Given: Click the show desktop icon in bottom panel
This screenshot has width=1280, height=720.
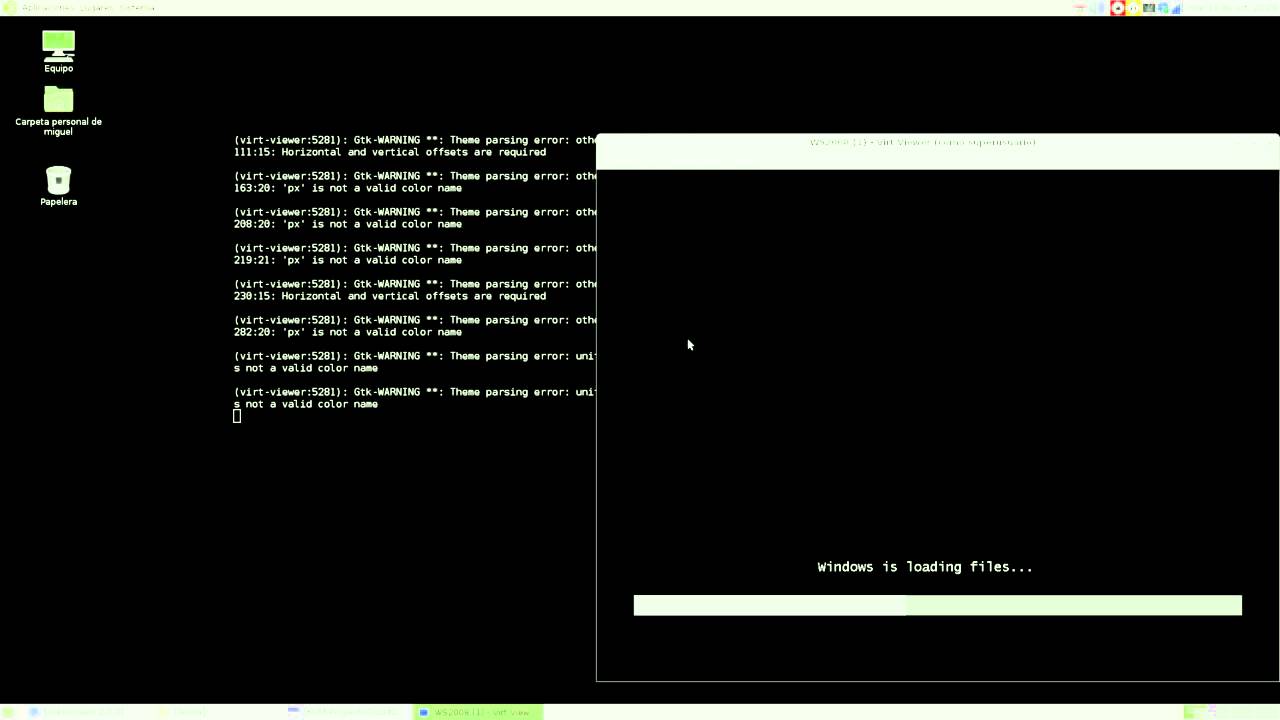Looking at the screenshot, I should (x=8, y=712).
